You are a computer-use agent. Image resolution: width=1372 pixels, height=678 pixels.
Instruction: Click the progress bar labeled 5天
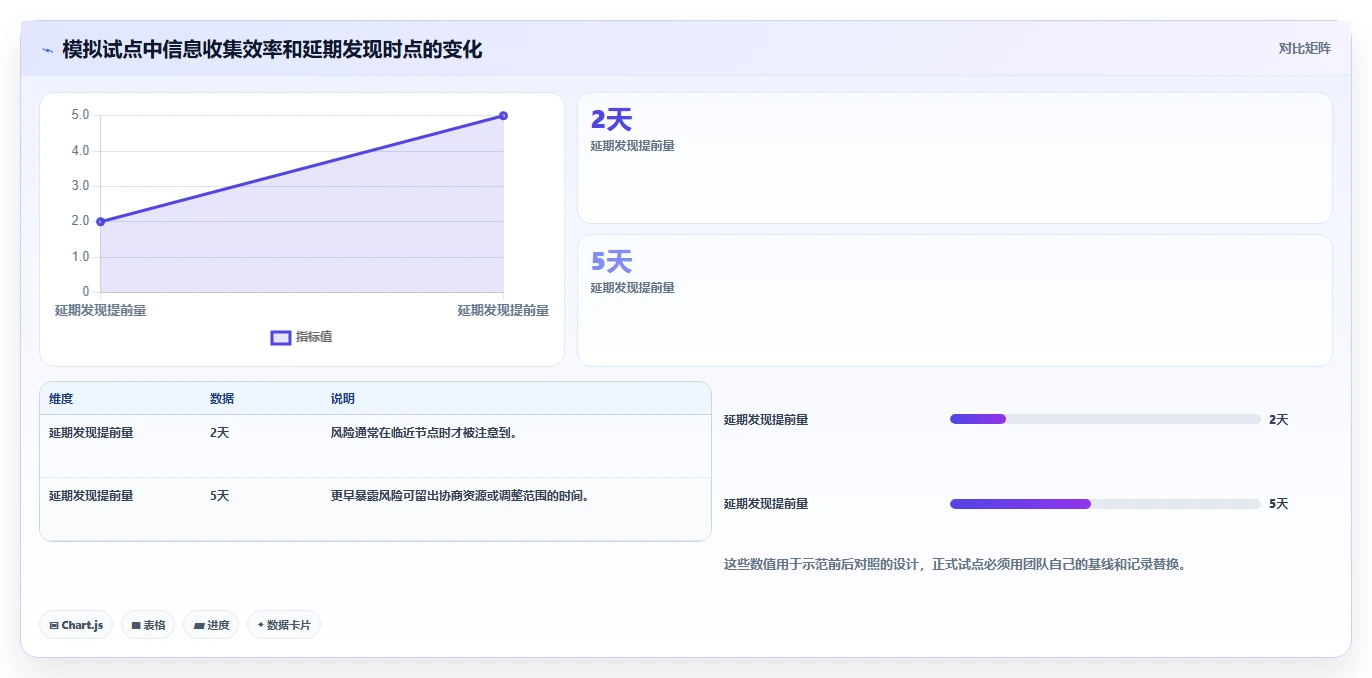pyautogui.click(x=1105, y=504)
